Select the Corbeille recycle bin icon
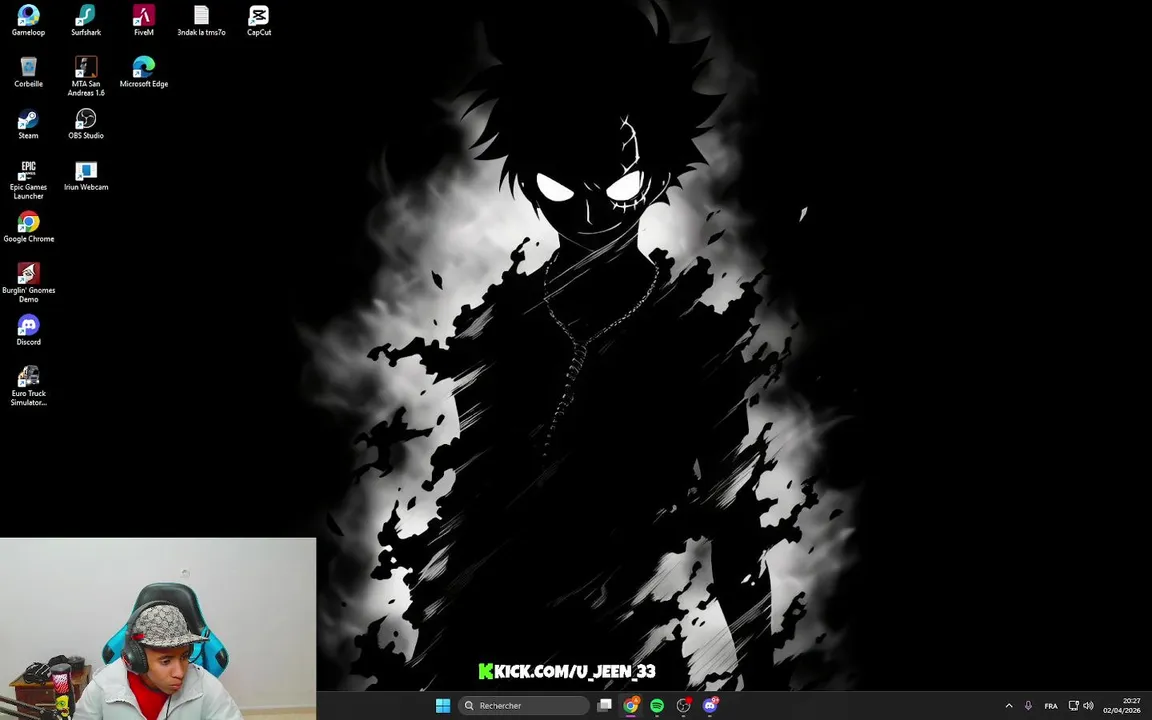 (28, 72)
